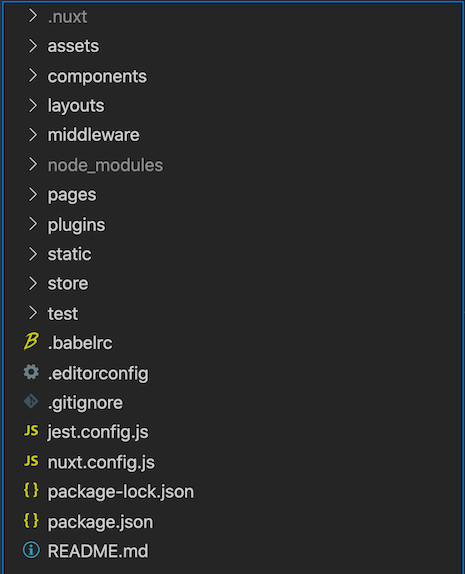Expand the components folder chevron
This screenshot has width=465, height=574.
(33, 75)
